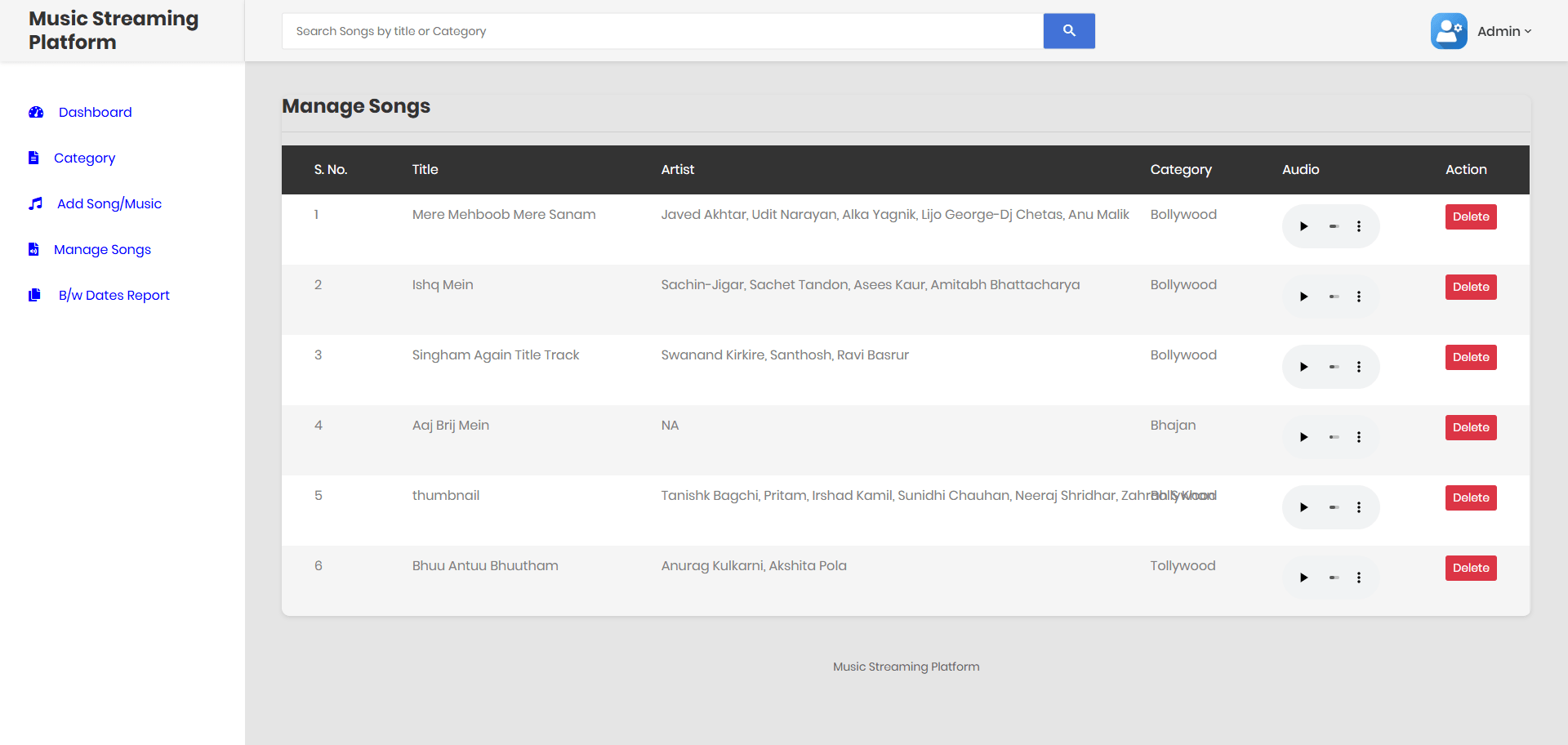Select the music note icon beside Add Song/Music
The image size is (1568, 745).
coord(35,203)
